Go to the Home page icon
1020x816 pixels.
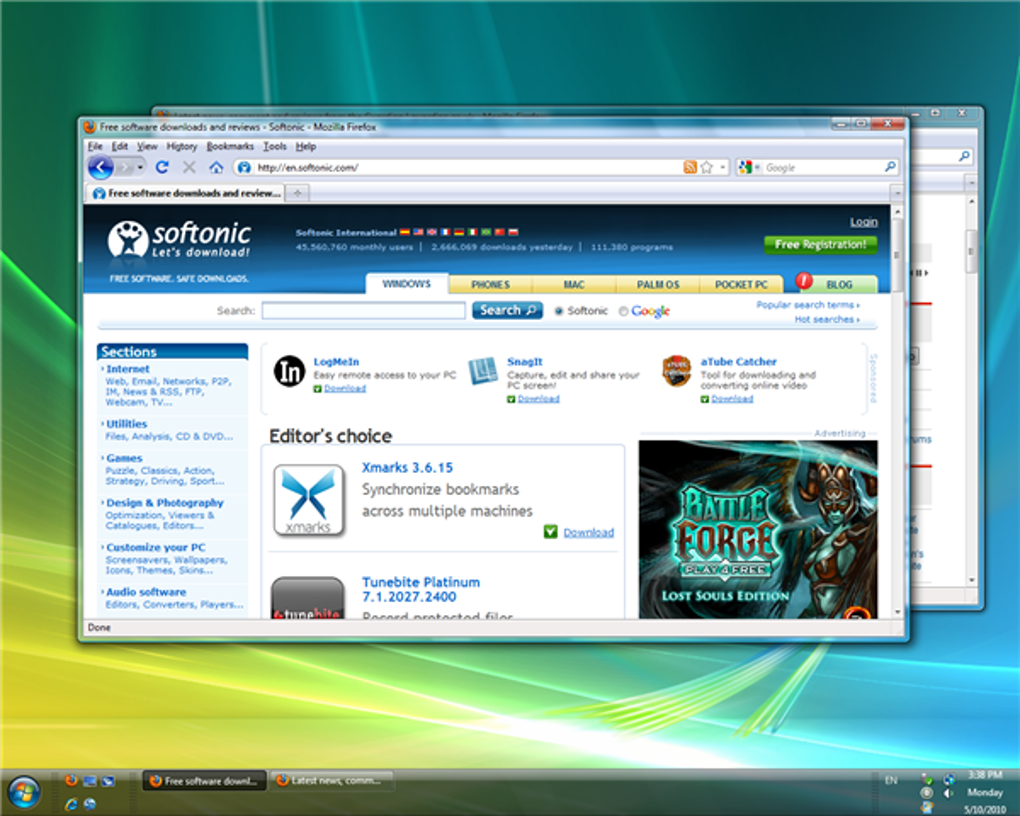(x=216, y=167)
